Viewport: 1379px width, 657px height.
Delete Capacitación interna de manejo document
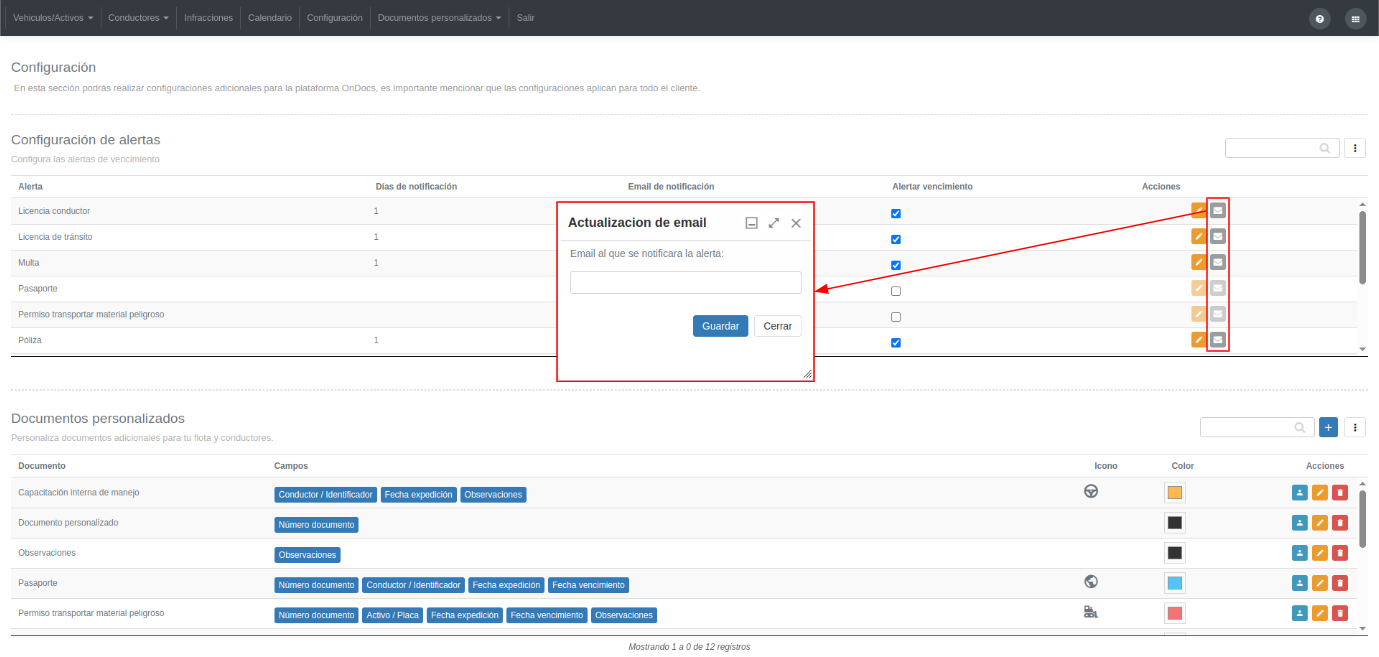(1340, 493)
